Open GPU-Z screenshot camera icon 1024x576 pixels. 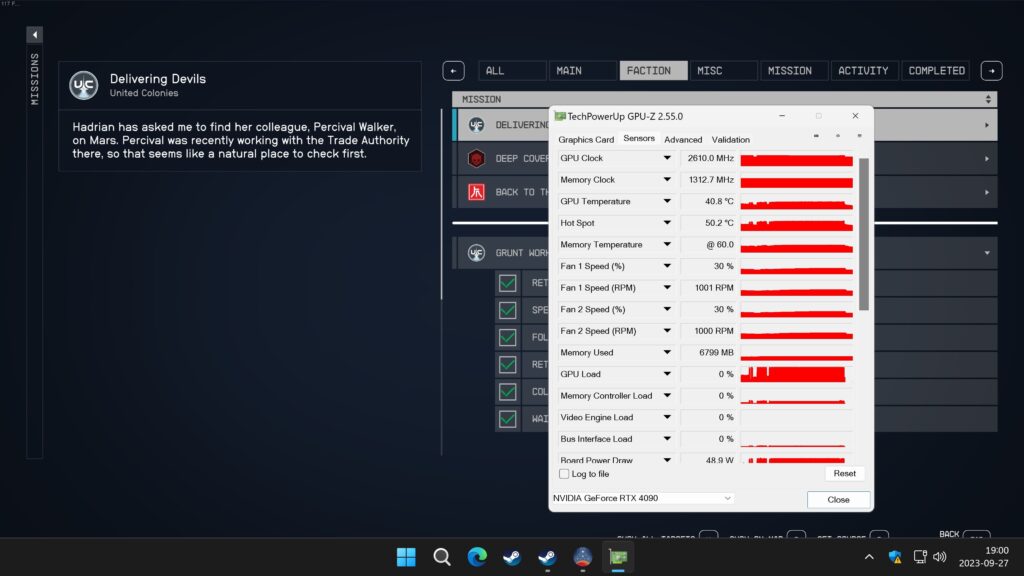click(x=816, y=136)
